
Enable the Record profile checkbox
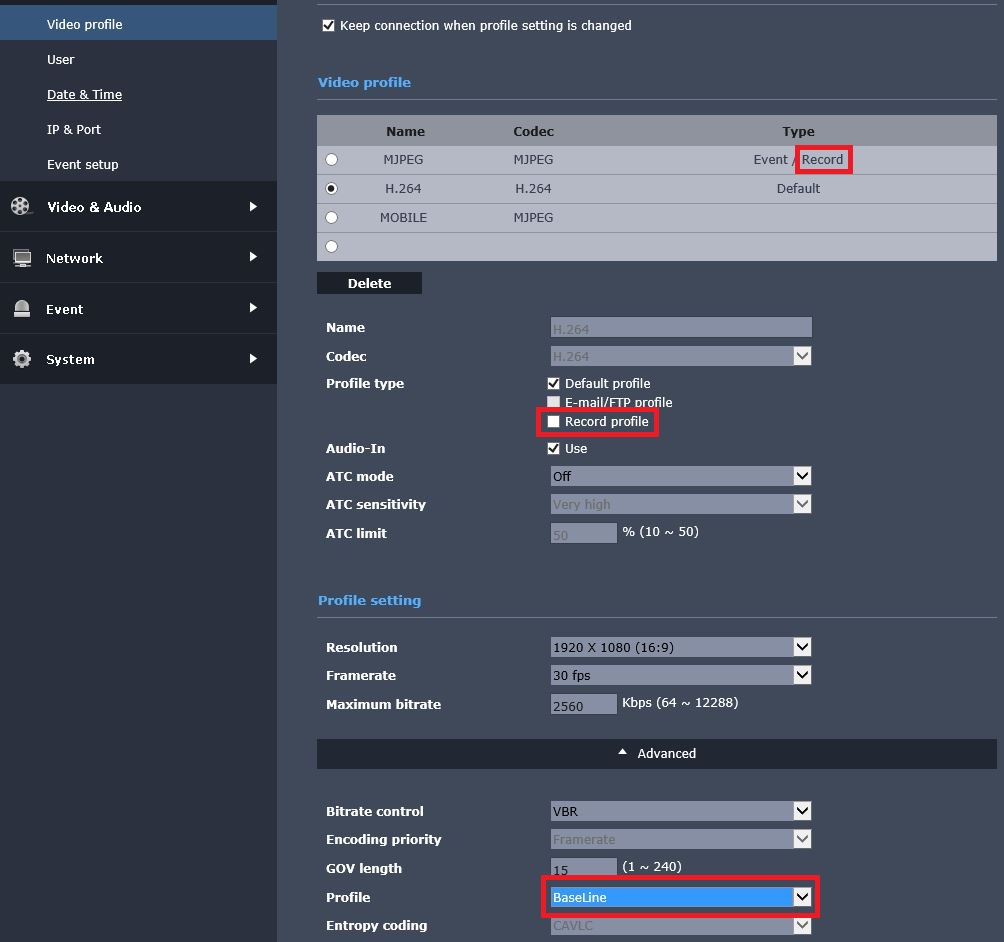coord(554,422)
